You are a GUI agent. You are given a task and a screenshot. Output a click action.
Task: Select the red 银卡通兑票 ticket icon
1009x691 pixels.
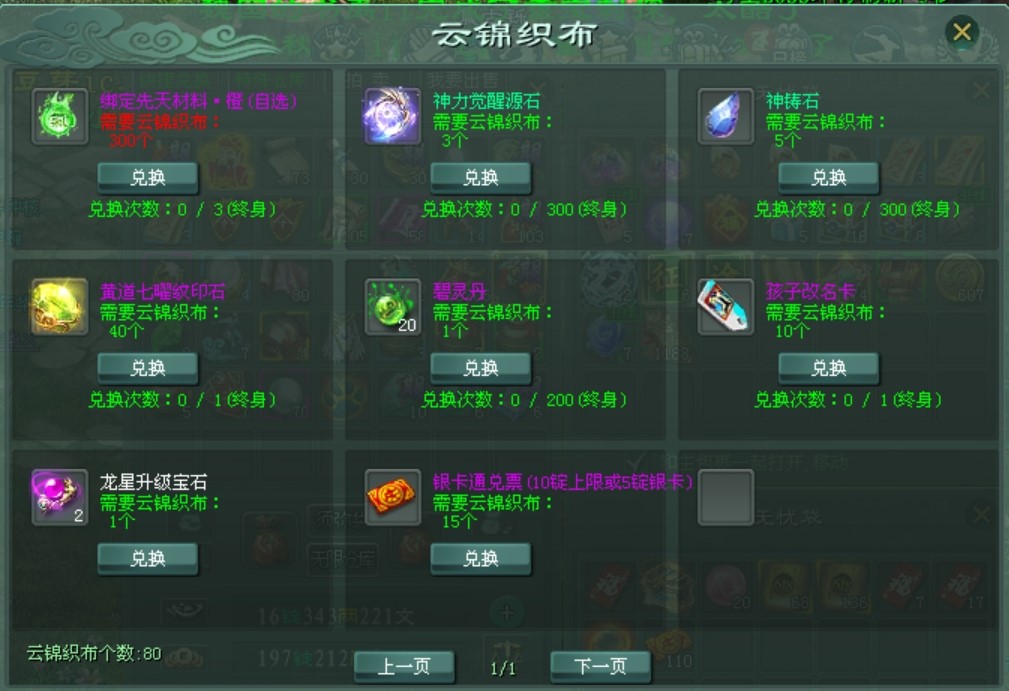(393, 497)
